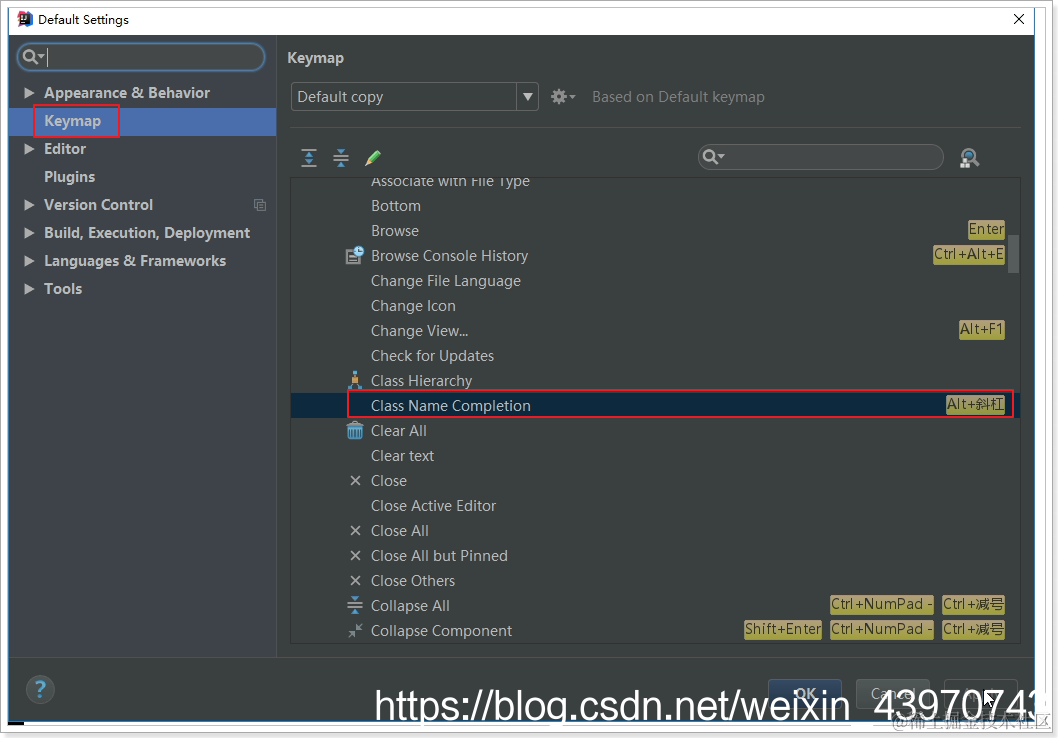Click the Browse Console History icon
Screen dimensions: 1058x738
pyautogui.click(x=355, y=255)
